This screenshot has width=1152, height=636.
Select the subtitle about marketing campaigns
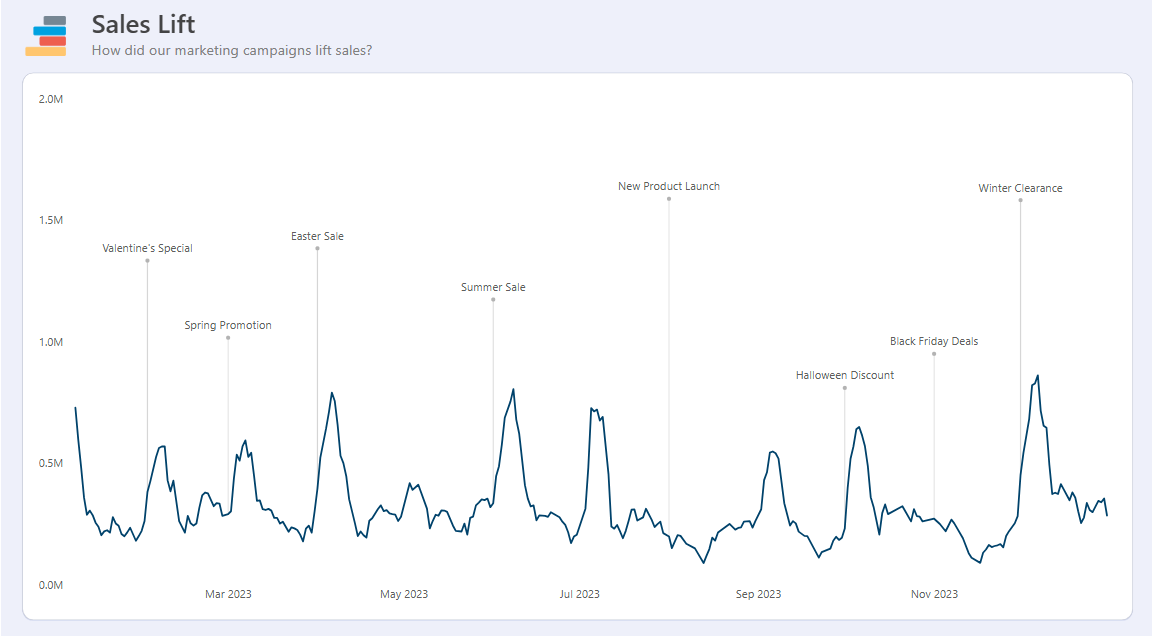click(232, 50)
